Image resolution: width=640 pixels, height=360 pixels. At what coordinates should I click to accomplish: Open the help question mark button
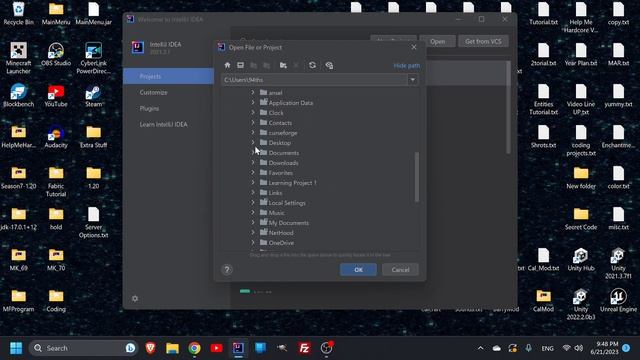point(227,269)
